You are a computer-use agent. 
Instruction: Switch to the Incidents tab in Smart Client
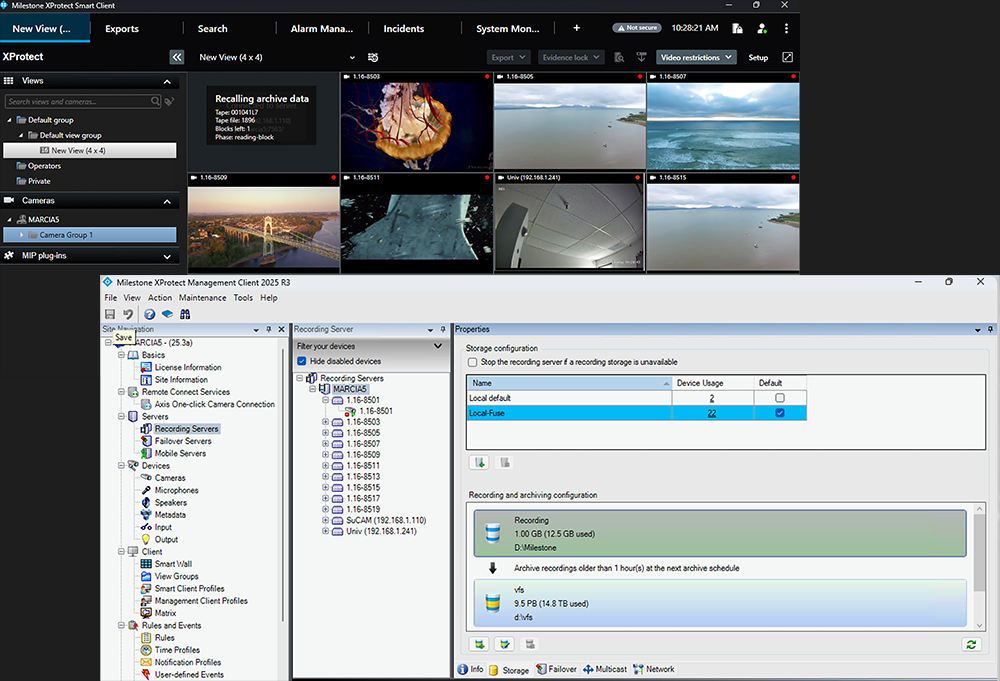403,29
